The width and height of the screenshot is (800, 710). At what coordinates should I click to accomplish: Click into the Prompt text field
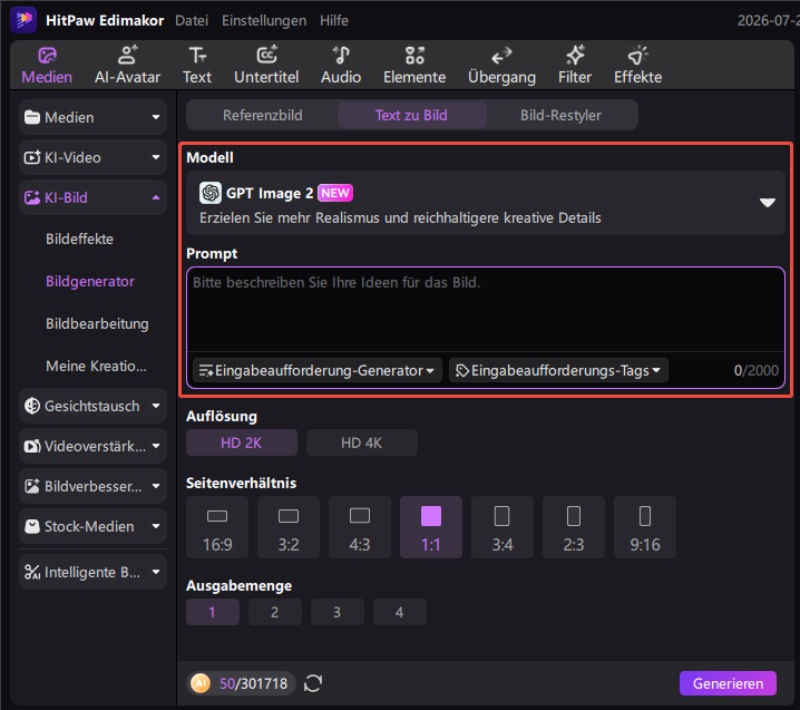[x=485, y=309]
